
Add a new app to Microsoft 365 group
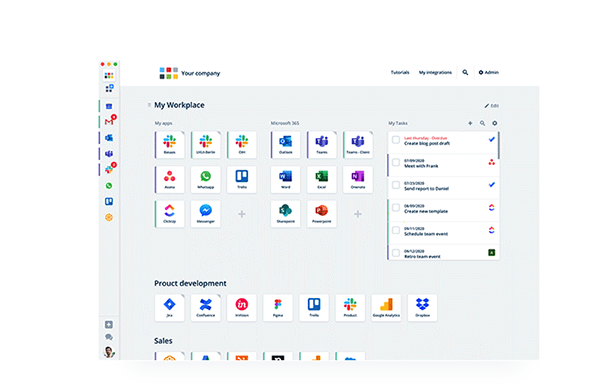point(357,214)
